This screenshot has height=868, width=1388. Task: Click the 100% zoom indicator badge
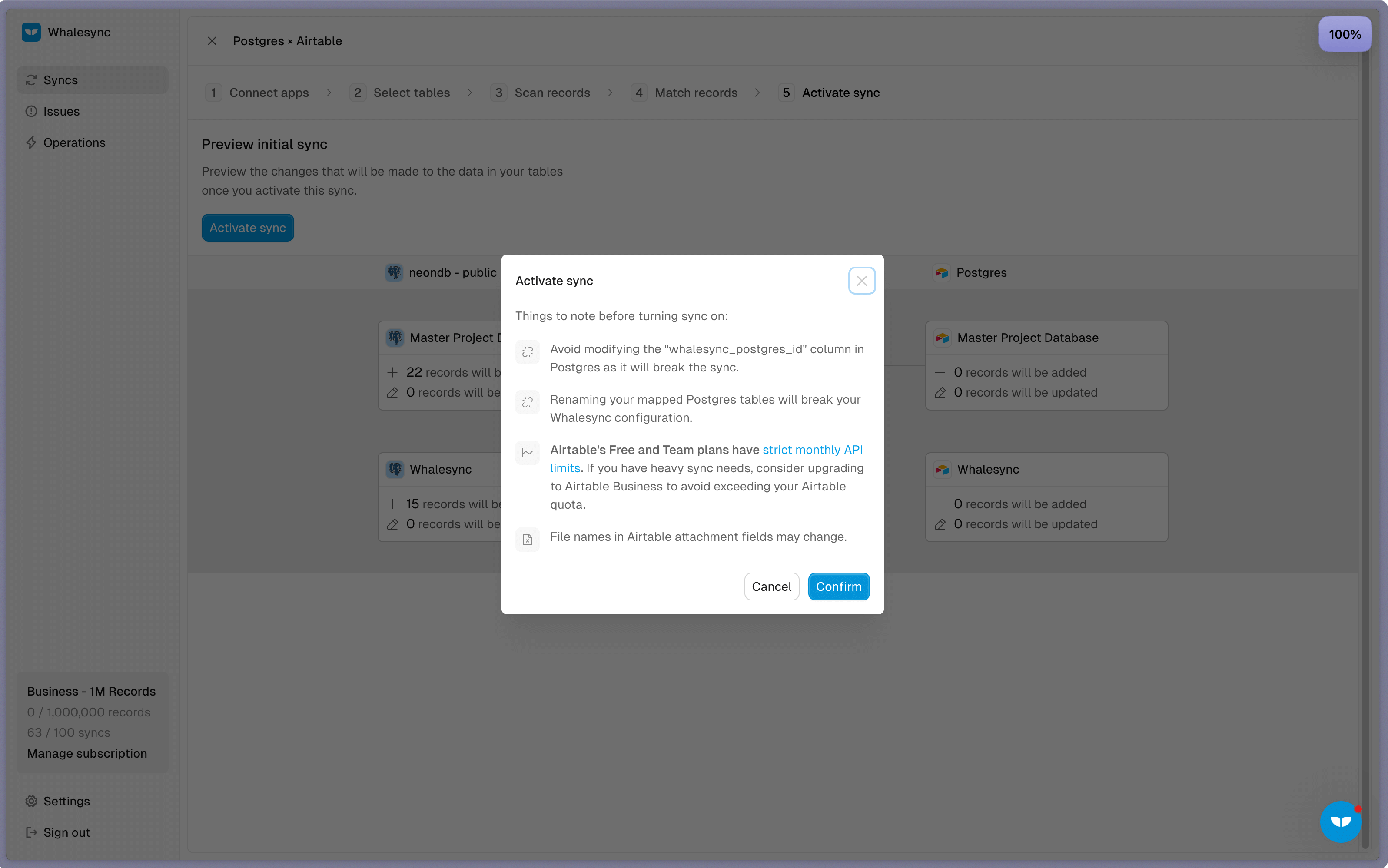(x=1345, y=34)
